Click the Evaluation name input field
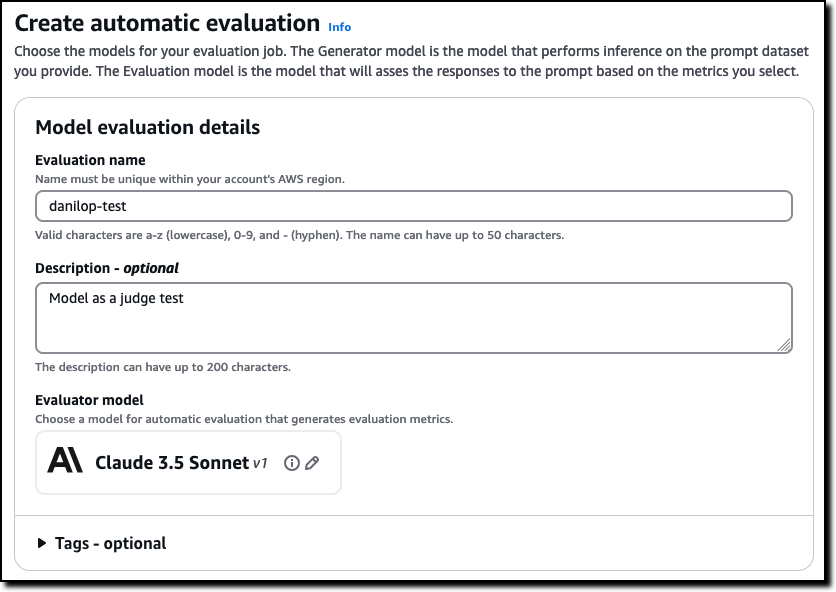 pos(413,206)
